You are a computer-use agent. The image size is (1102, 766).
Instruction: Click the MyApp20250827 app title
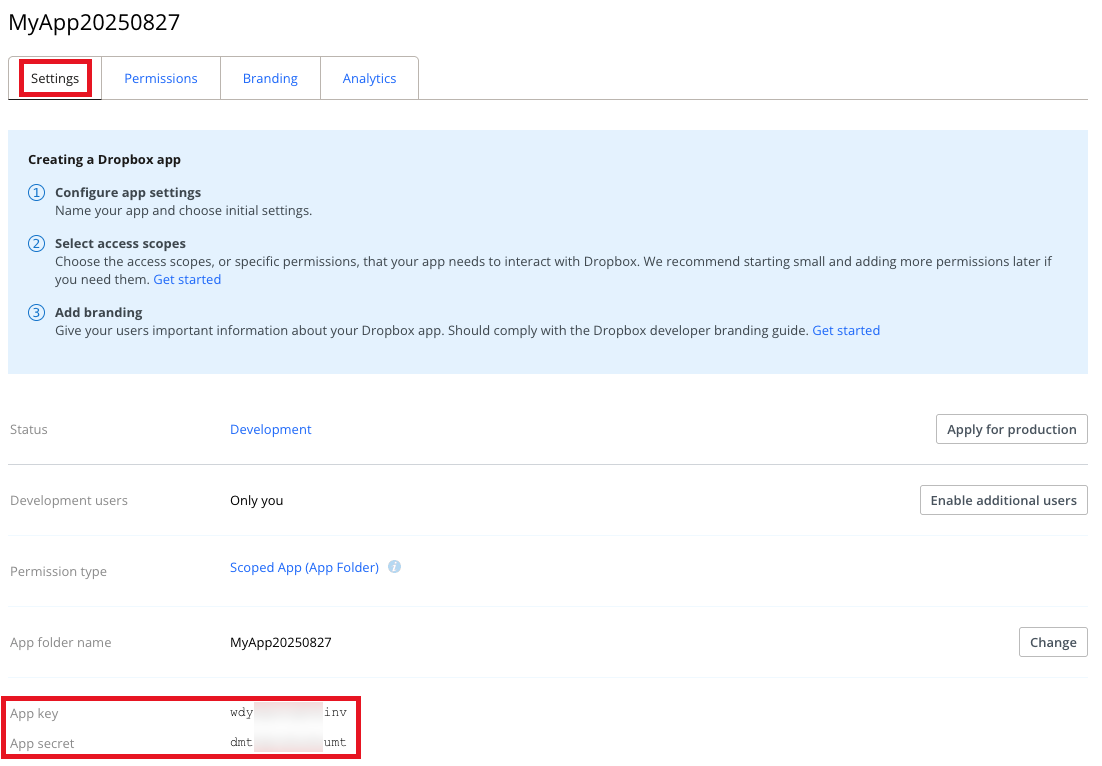tap(95, 22)
